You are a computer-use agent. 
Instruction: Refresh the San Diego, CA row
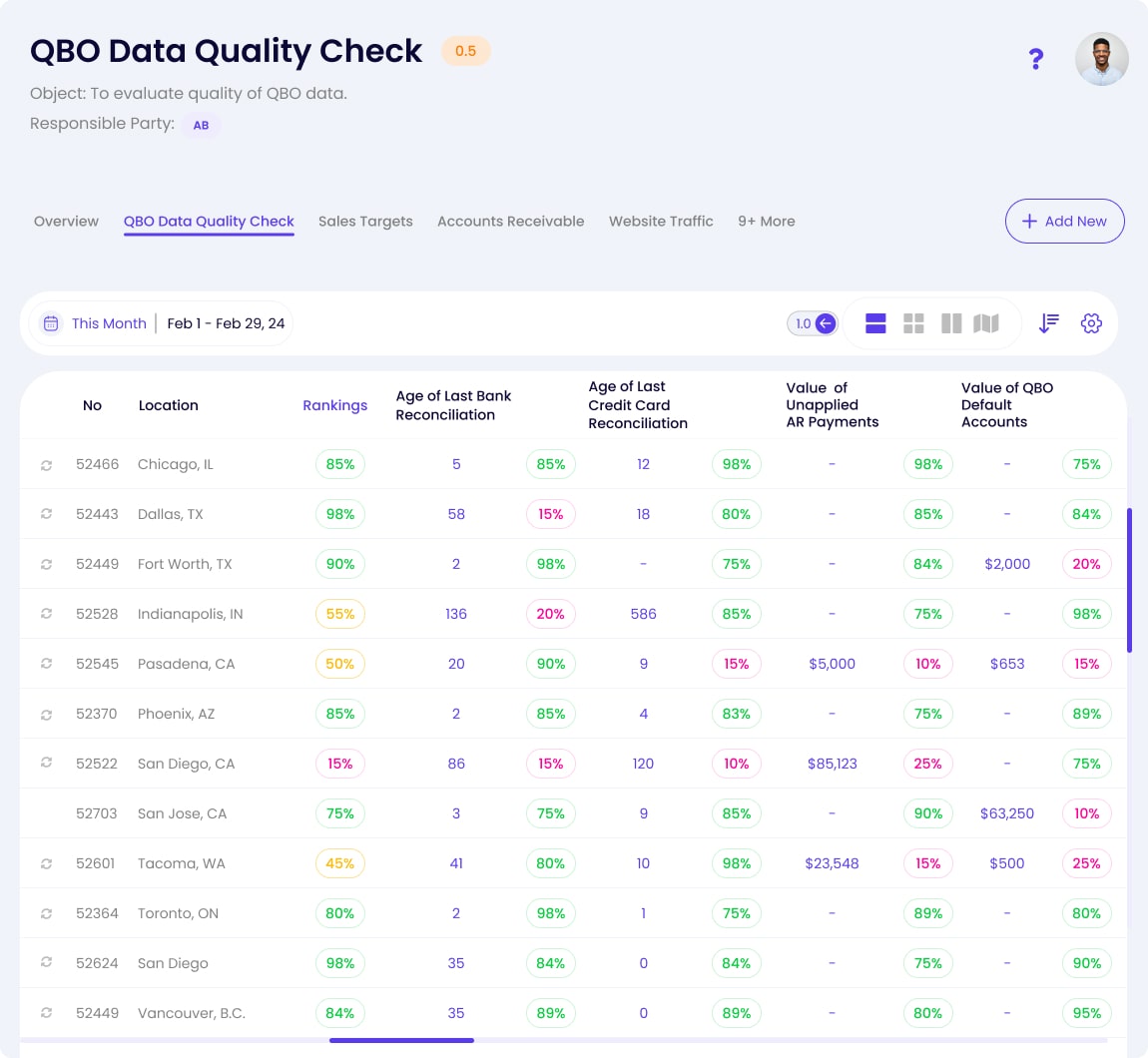(x=46, y=763)
